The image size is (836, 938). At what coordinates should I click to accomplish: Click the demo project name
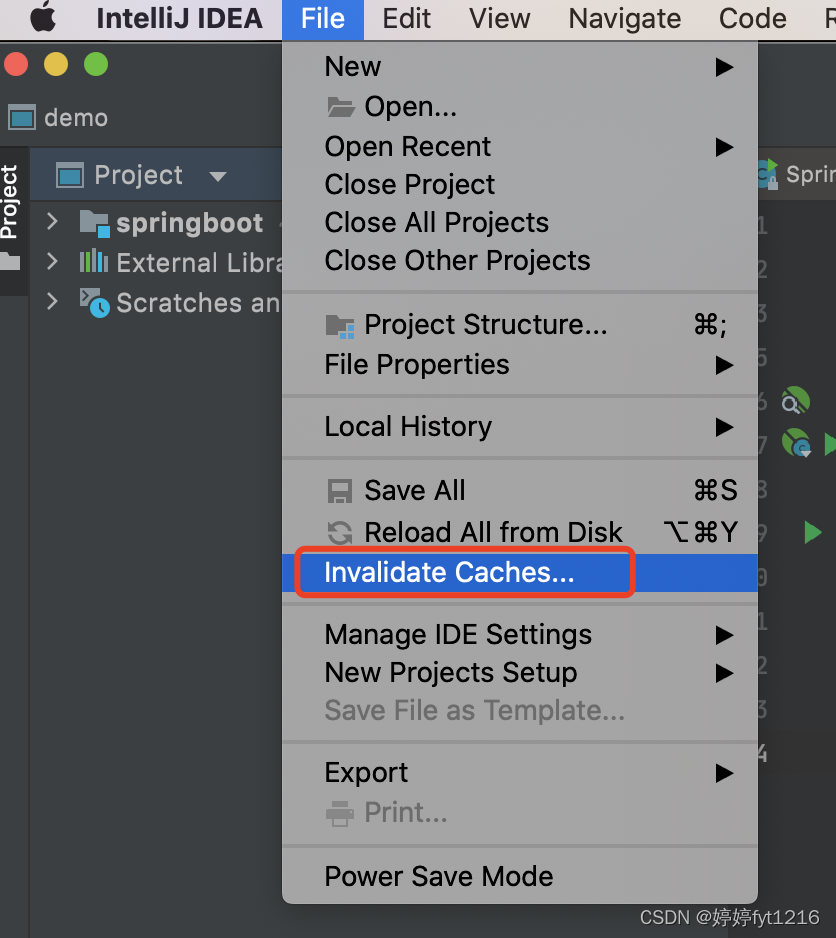tap(76, 118)
